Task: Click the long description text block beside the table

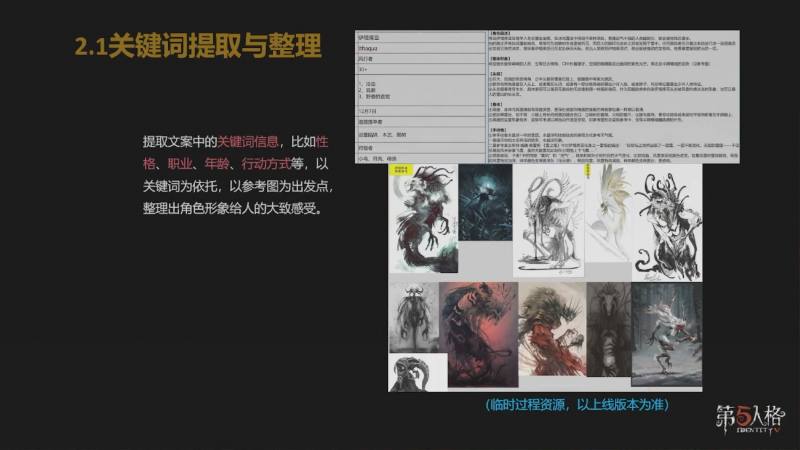Action: (x=613, y=97)
